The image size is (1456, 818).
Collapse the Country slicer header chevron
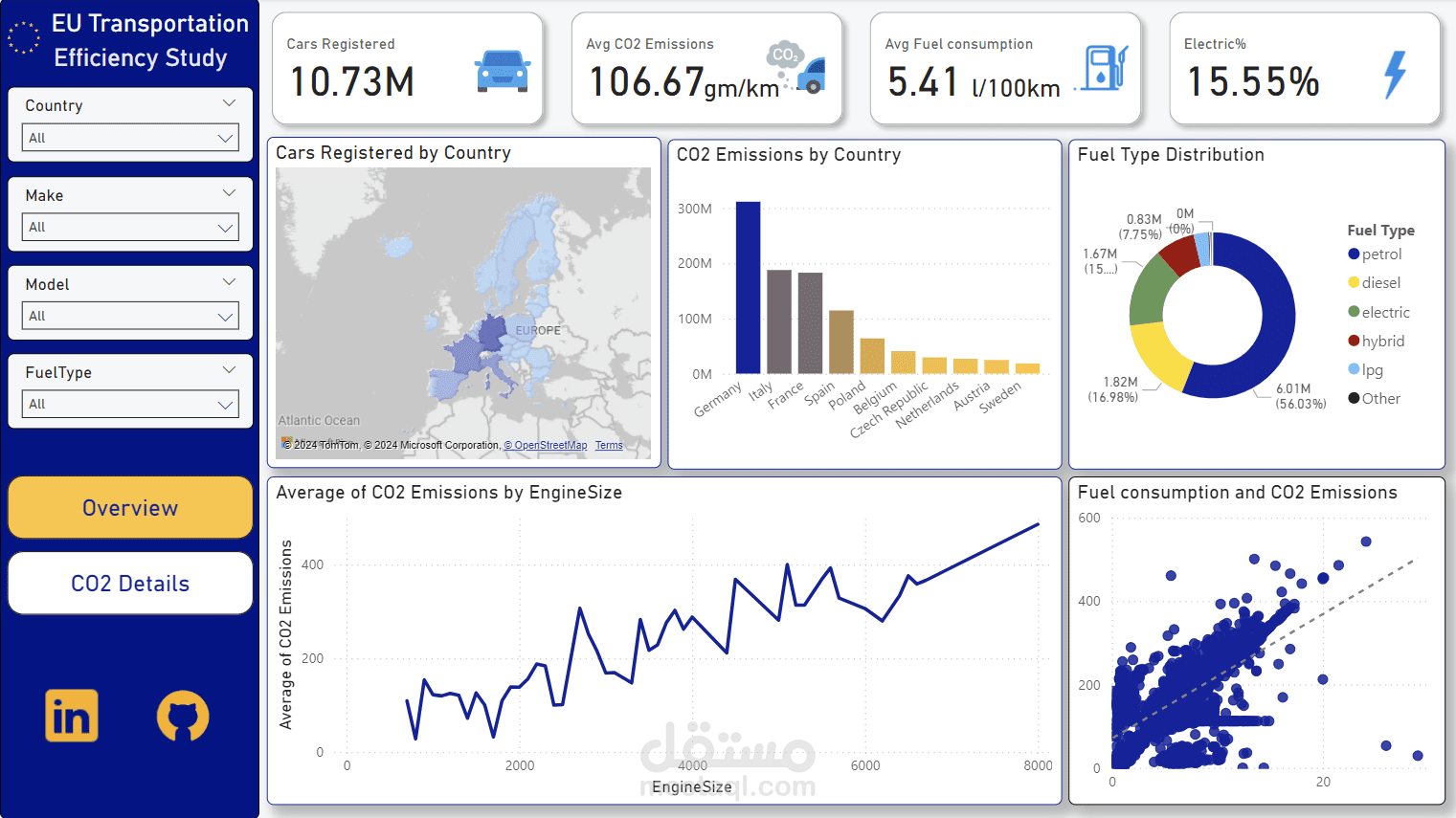pyautogui.click(x=229, y=103)
